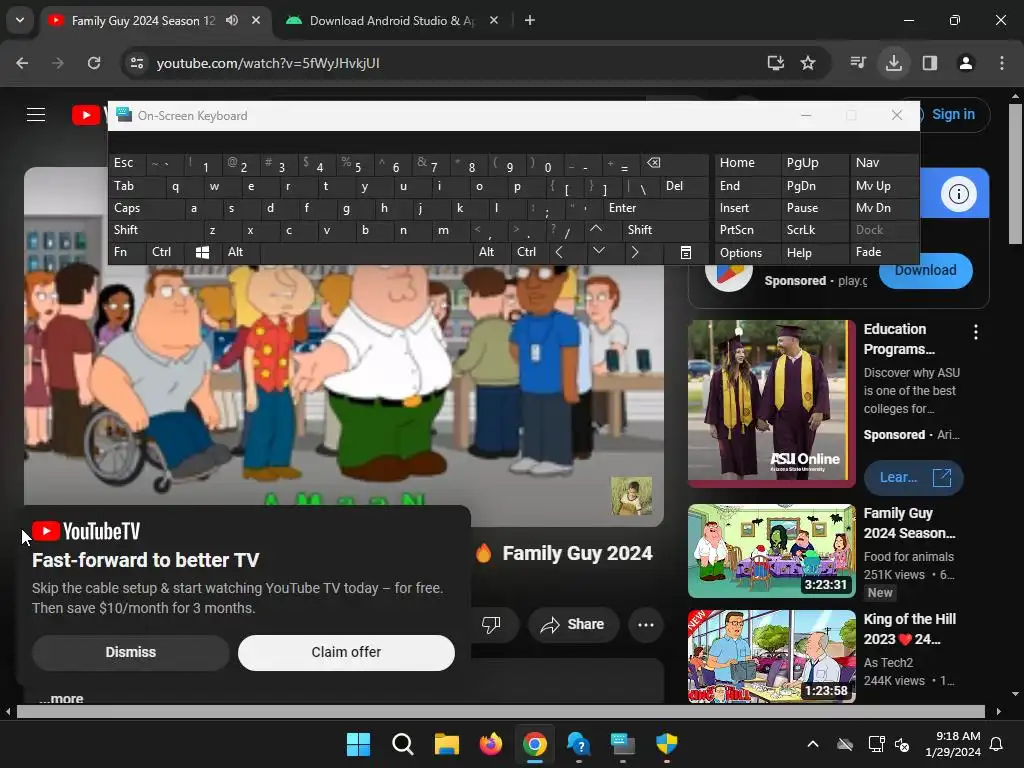Close the Download Android Studio tab

point(494,20)
